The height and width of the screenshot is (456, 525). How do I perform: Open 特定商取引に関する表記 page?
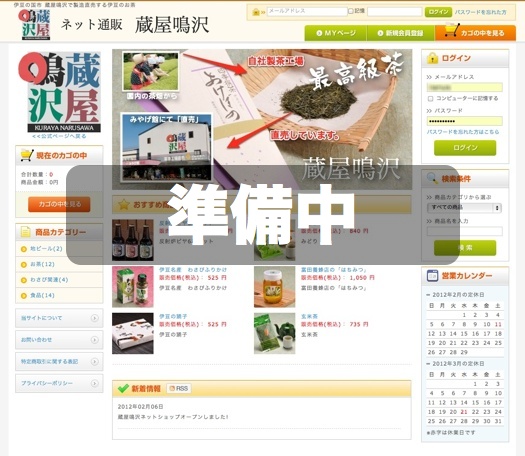(59, 362)
